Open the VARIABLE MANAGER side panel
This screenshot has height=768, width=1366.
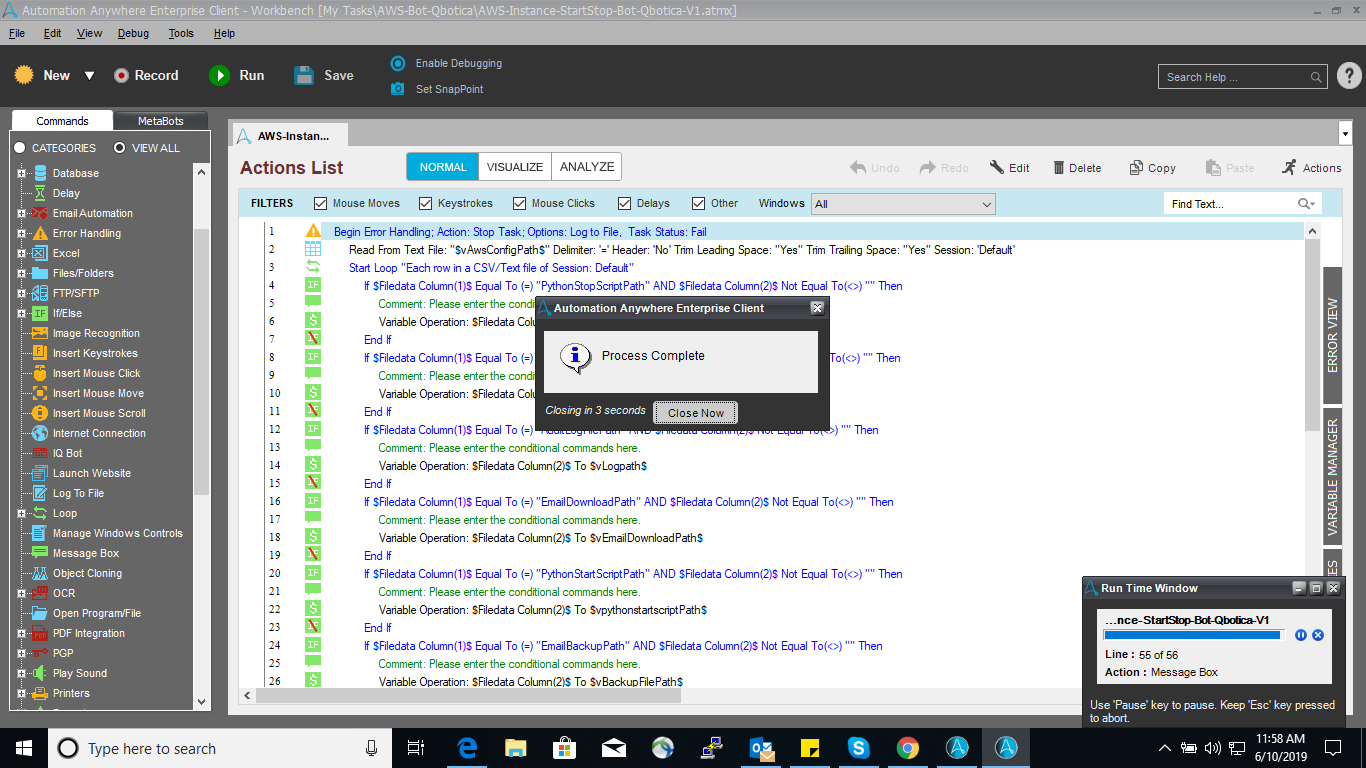tap(1332, 477)
